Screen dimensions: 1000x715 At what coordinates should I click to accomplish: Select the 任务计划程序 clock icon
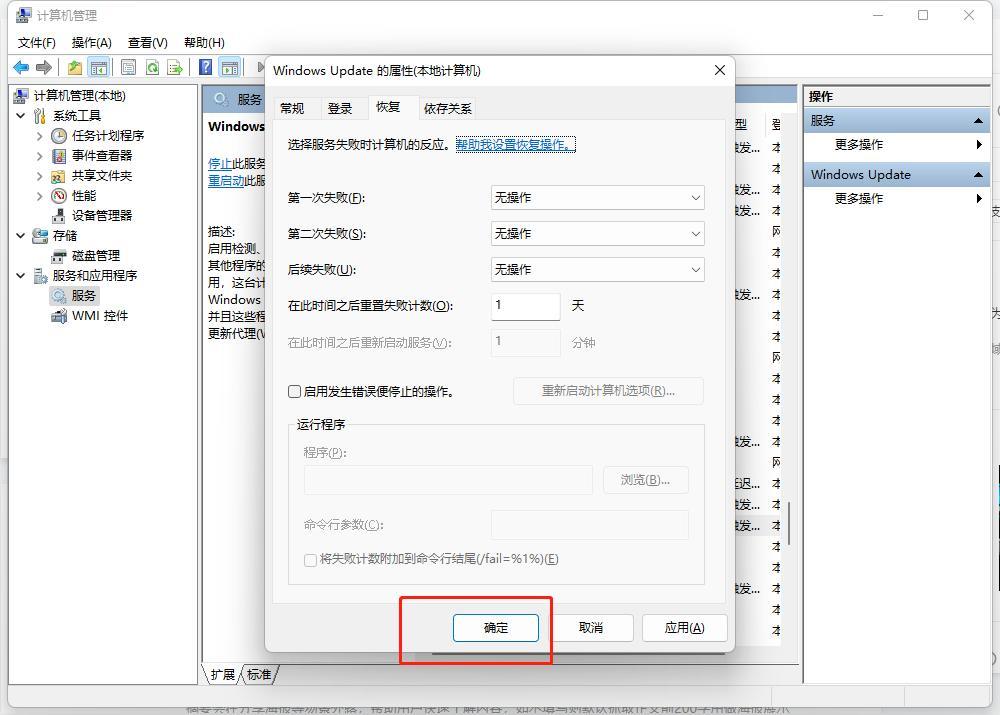click(59, 136)
